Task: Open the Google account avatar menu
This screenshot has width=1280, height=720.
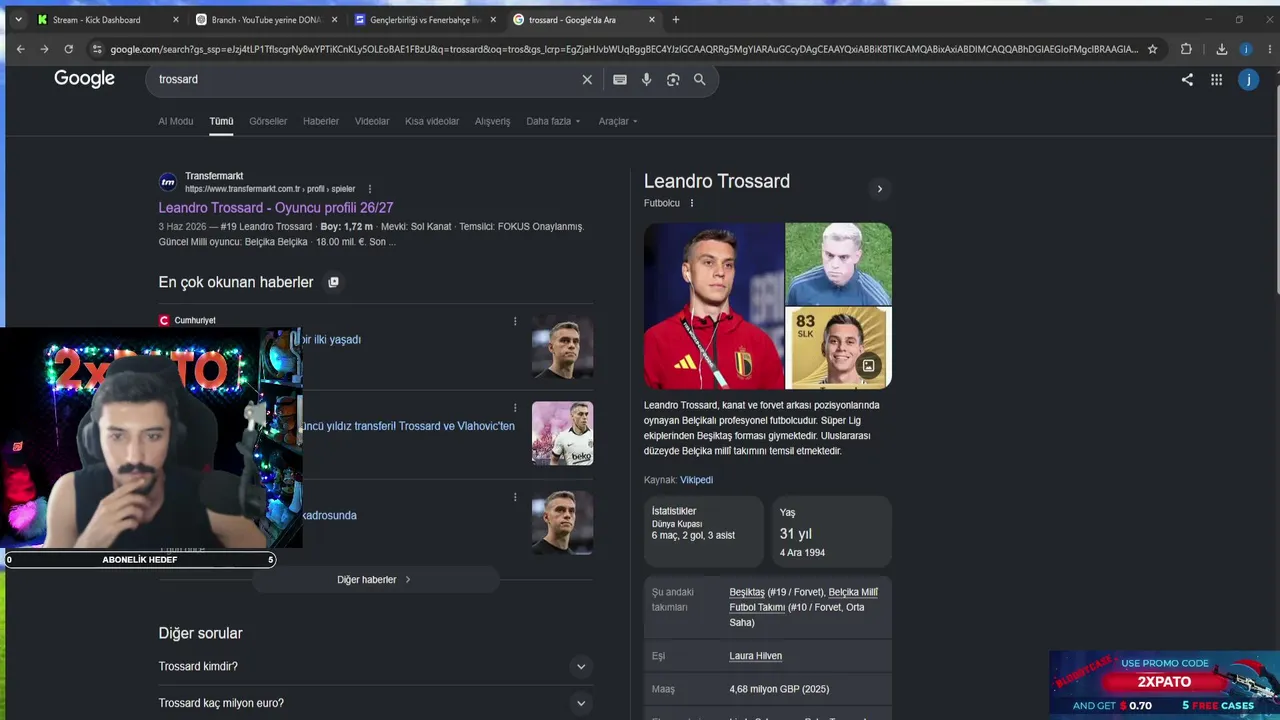Action: [x=1248, y=80]
